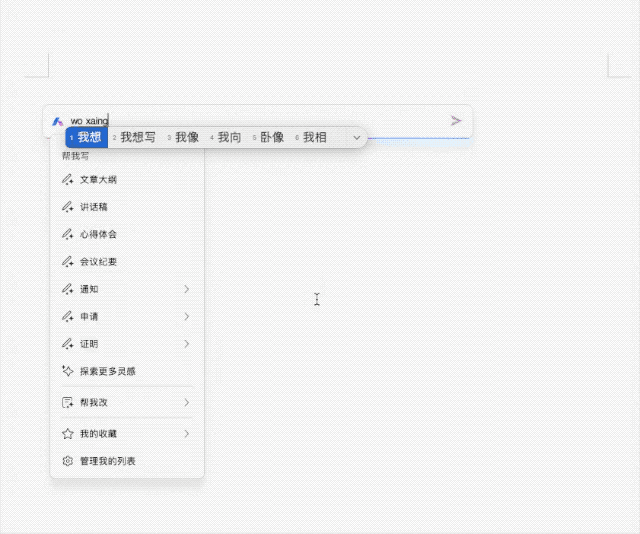Choose IME candidate 1 我想
This screenshot has width=640, height=534.
[x=87, y=137]
